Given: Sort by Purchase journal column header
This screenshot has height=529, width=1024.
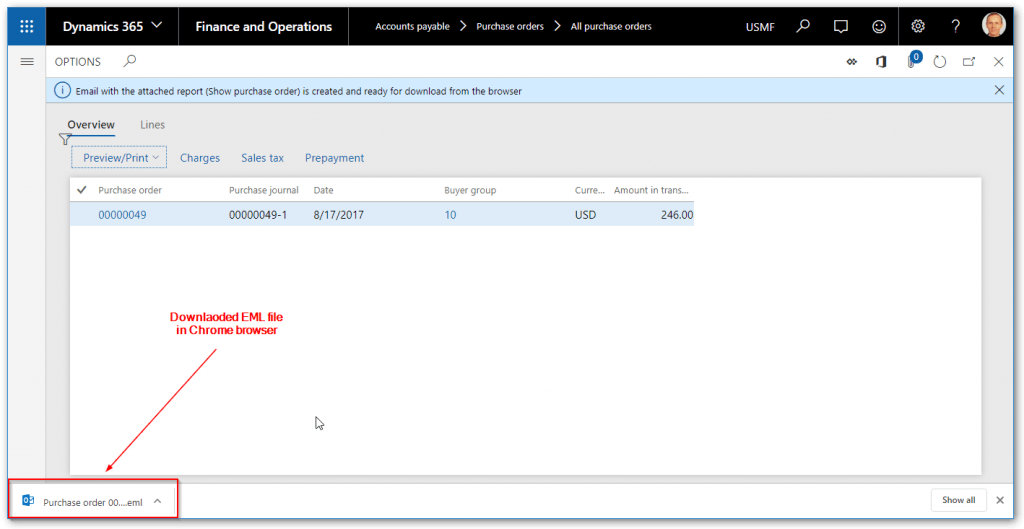Looking at the screenshot, I should pos(264,190).
